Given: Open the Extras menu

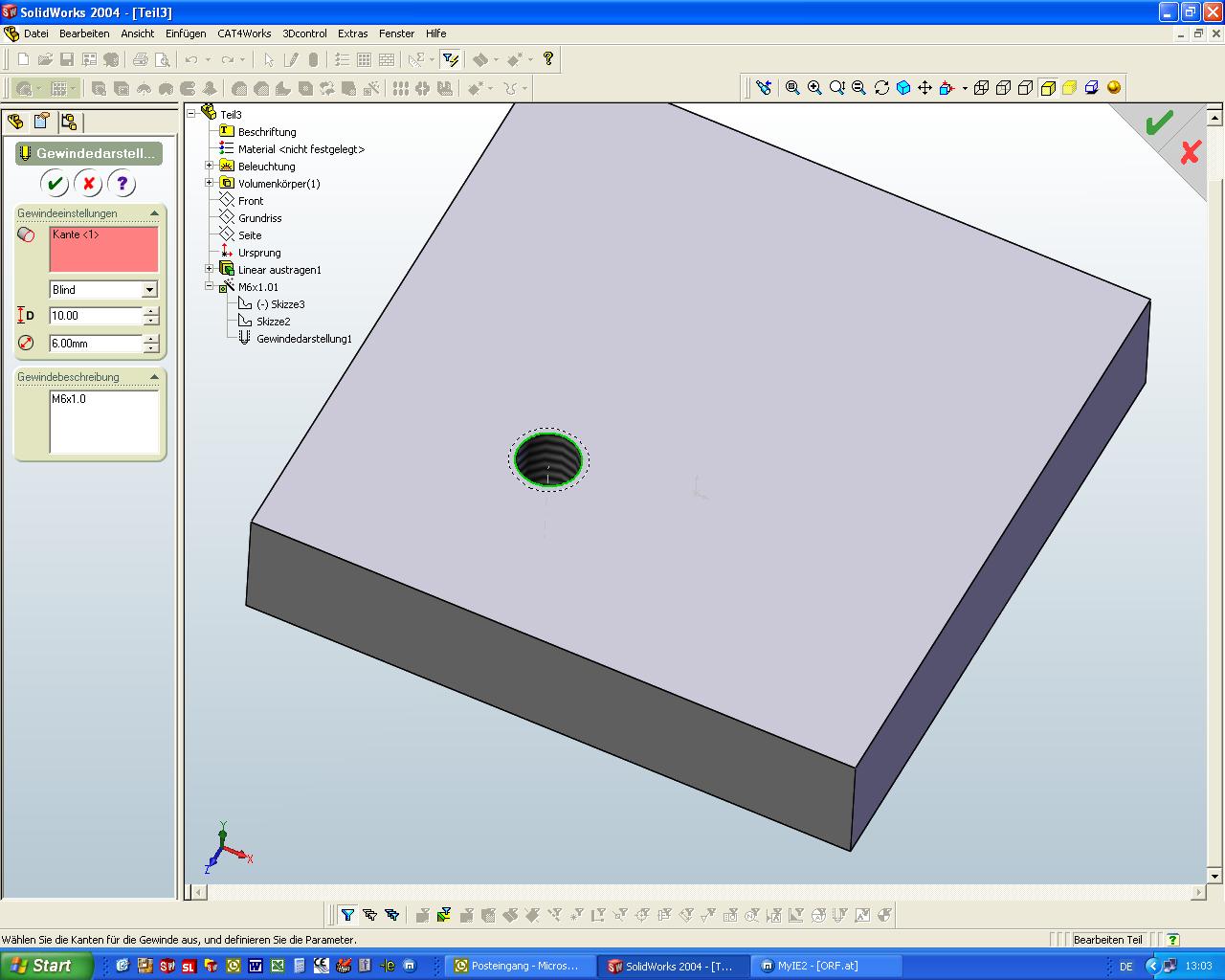Looking at the screenshot, I should click(352, 33).
